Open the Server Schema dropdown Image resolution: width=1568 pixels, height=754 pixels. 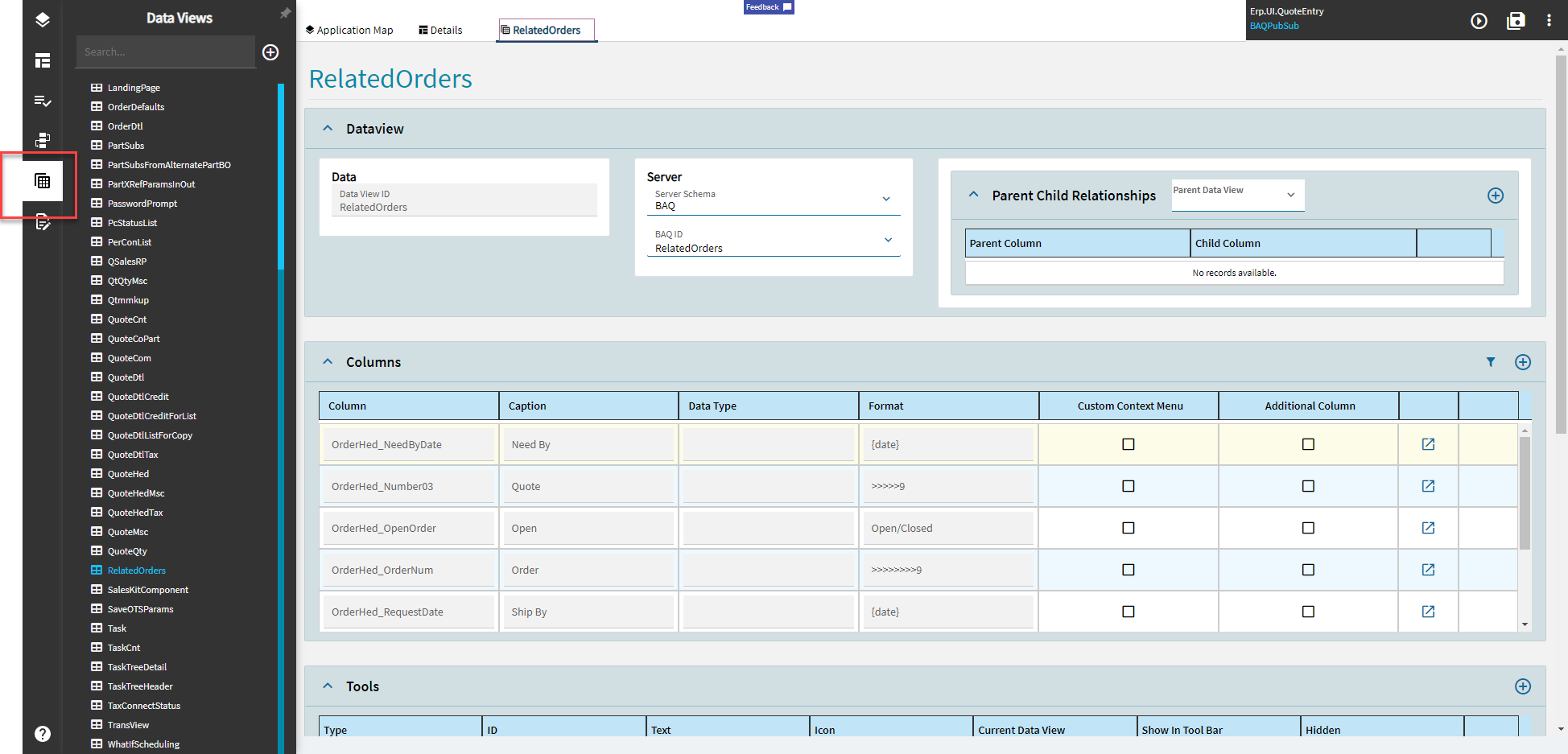pos(885,200)
